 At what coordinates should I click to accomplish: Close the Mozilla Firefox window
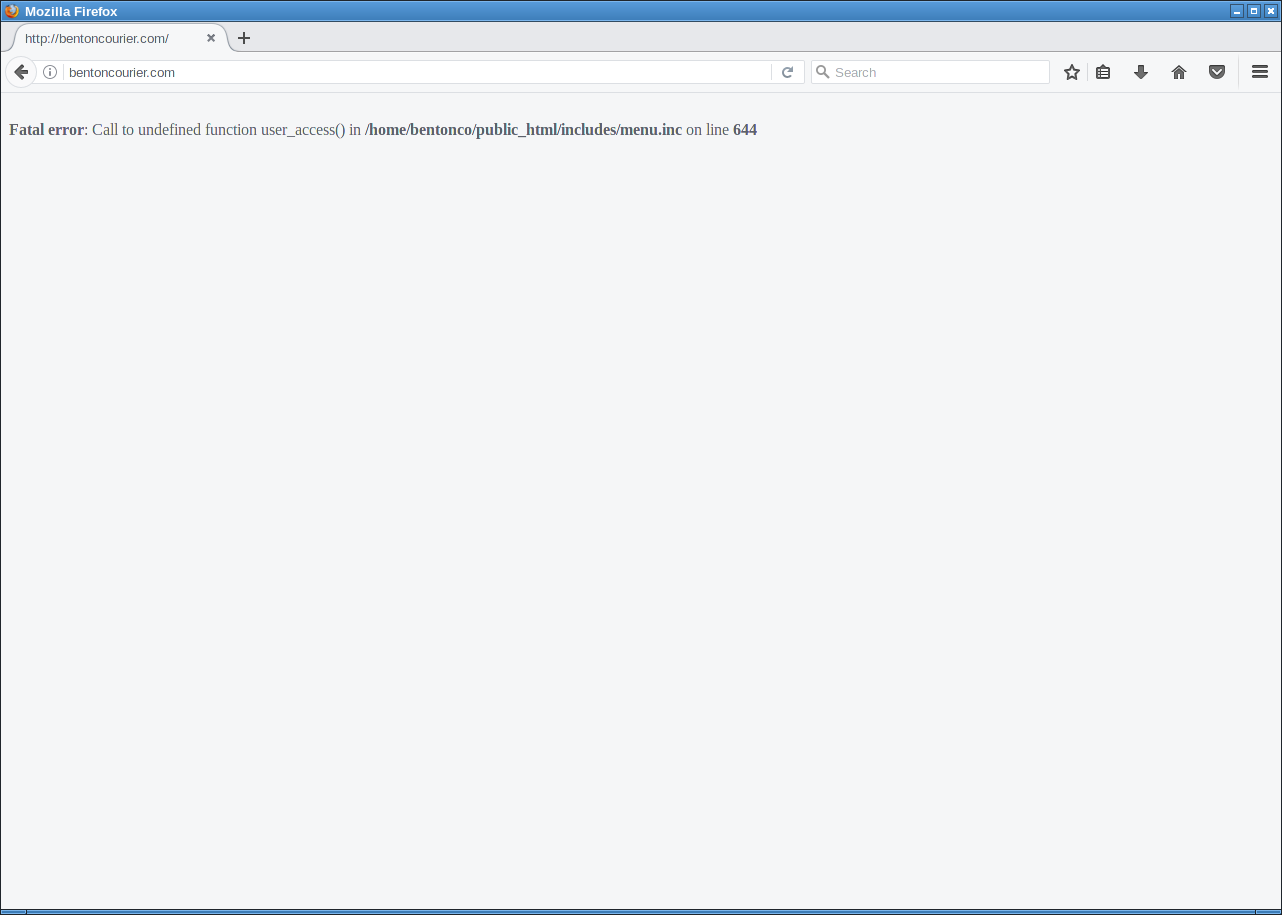1271,11
